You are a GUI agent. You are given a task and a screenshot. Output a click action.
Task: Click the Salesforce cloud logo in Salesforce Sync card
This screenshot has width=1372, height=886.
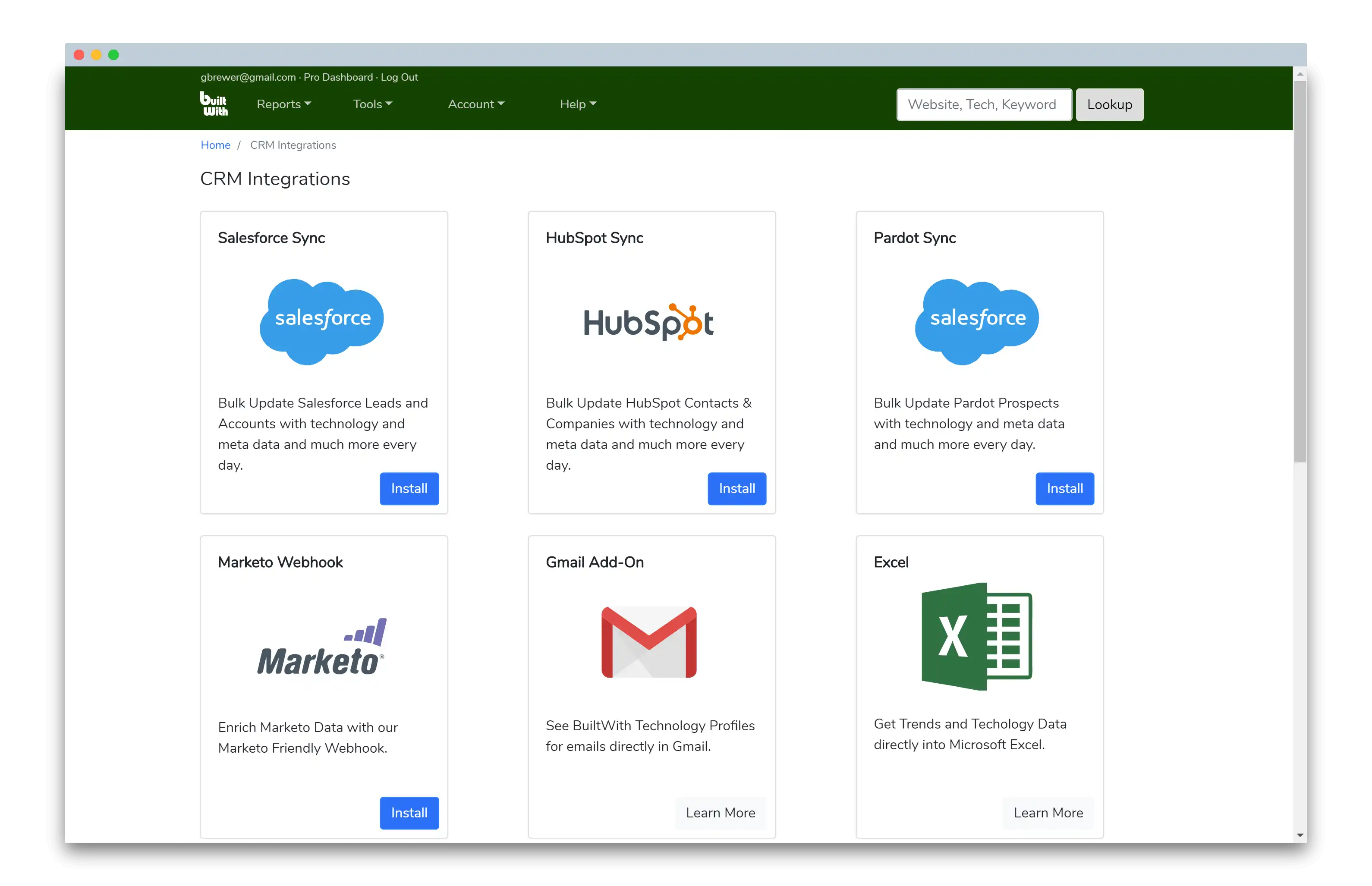tap(321, 322)
